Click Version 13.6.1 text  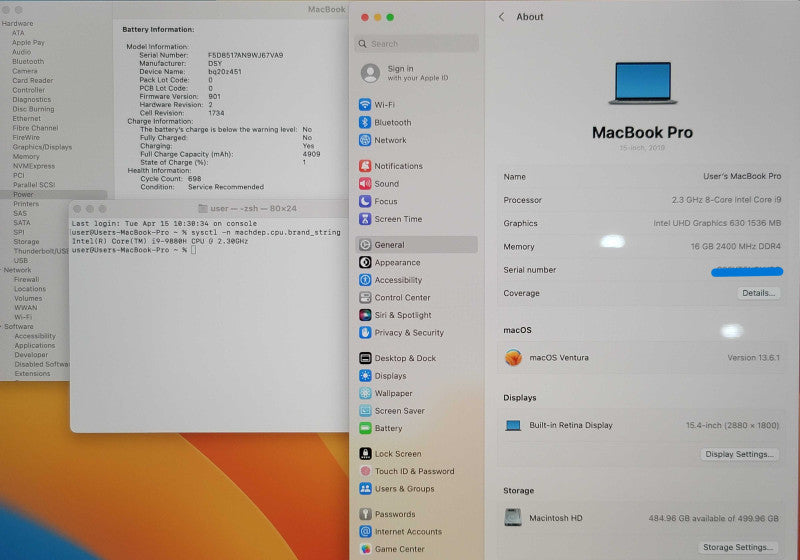pyautogui.click(x=754, y=358)
